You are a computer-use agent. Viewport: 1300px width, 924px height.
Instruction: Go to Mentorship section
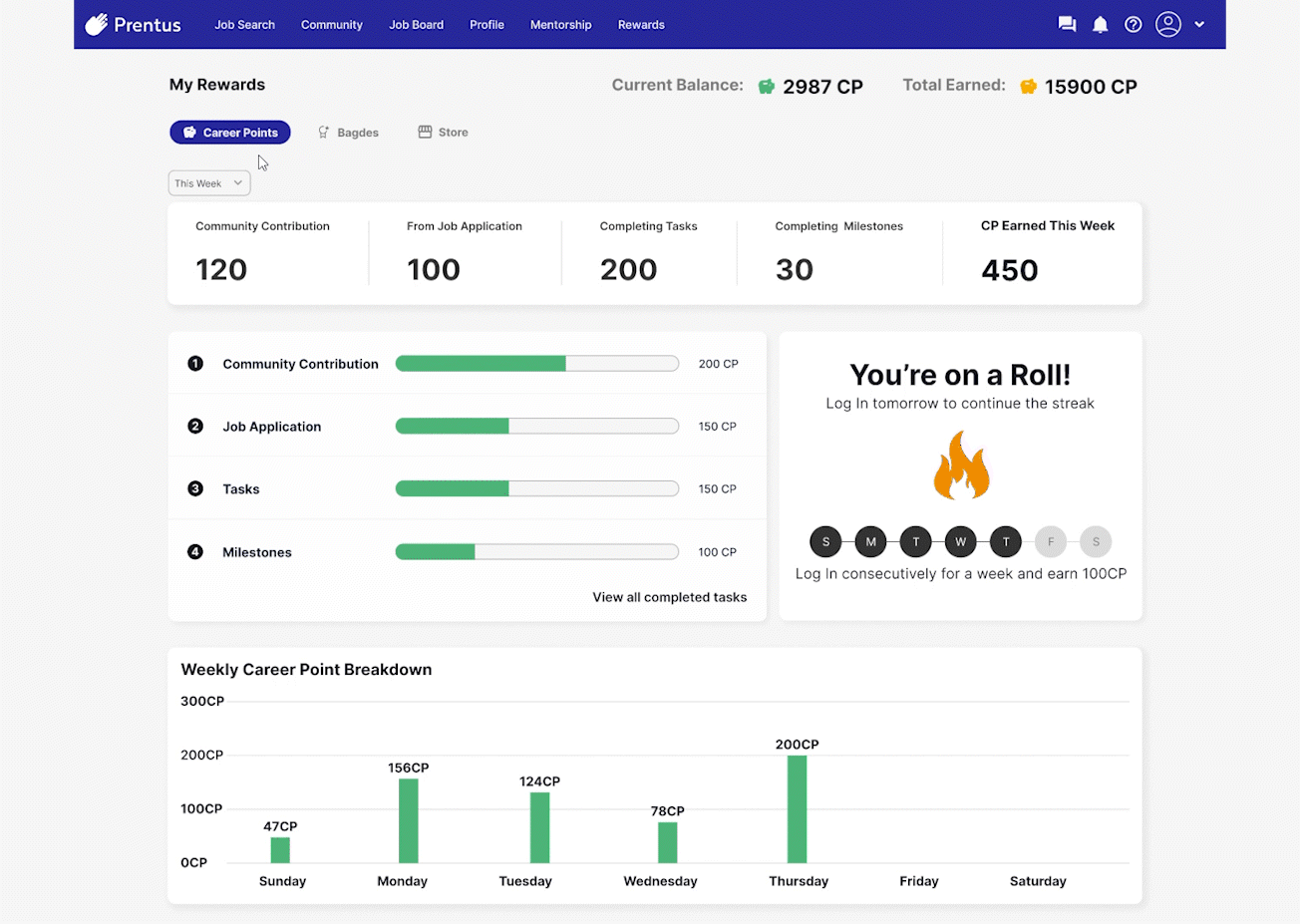coord(560,25)
